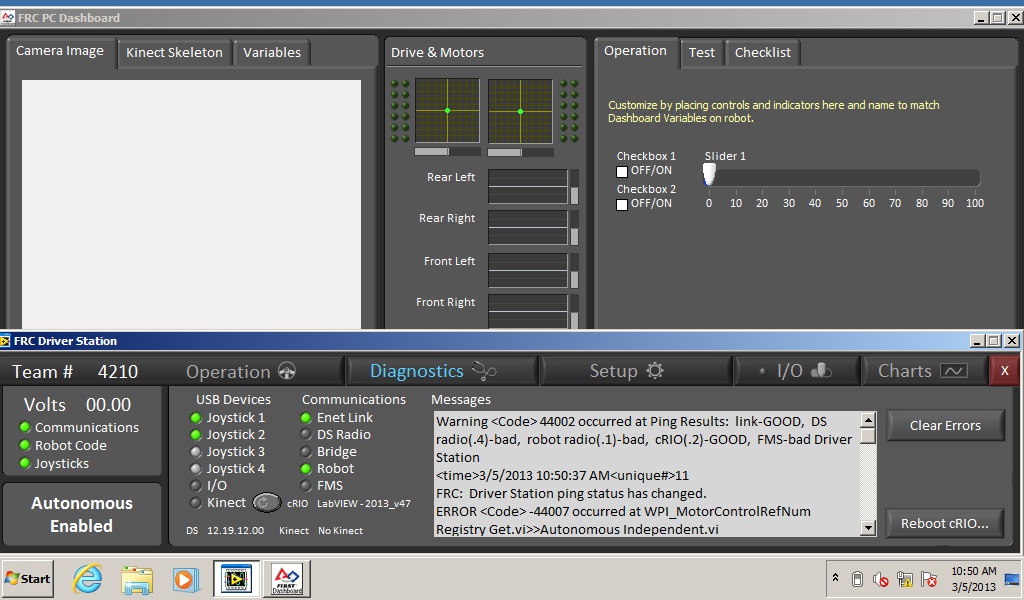Click the muted volume tray icon
1024x600 pixels.
tap(880, 579)
